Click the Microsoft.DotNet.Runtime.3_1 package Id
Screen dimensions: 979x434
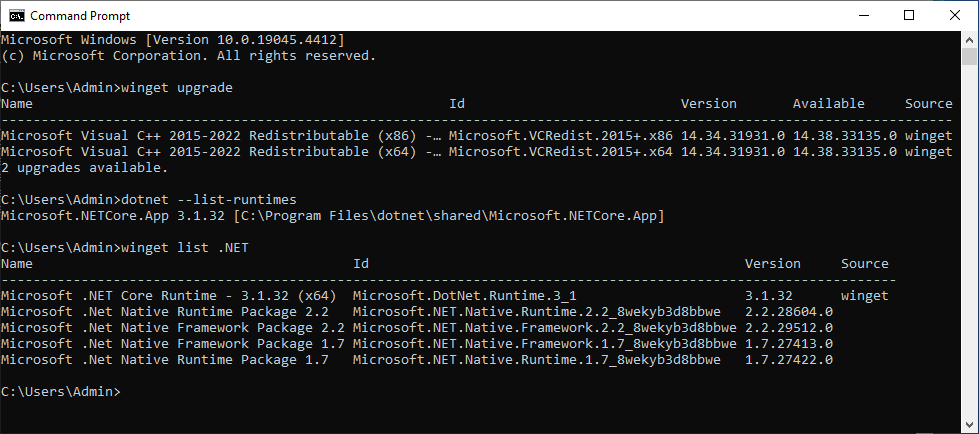pos(464,296)
